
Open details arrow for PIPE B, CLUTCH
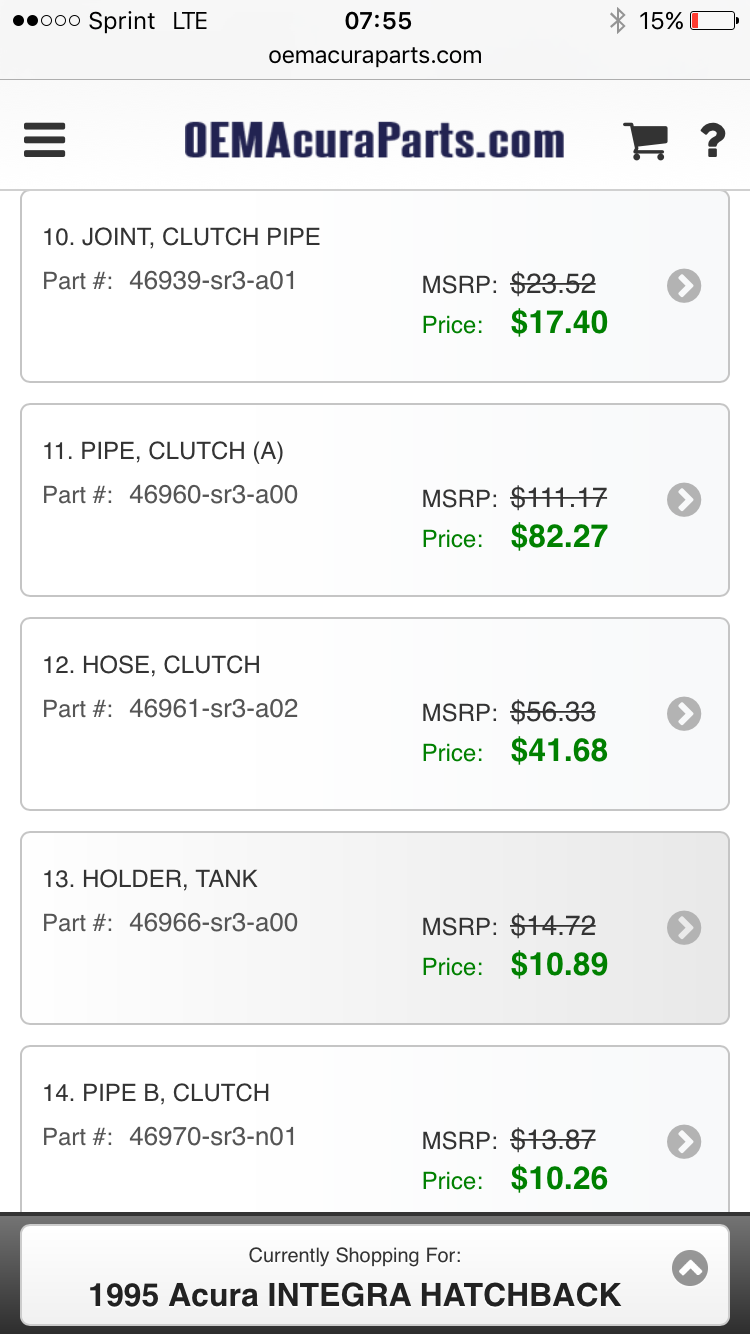(684, 1142)
